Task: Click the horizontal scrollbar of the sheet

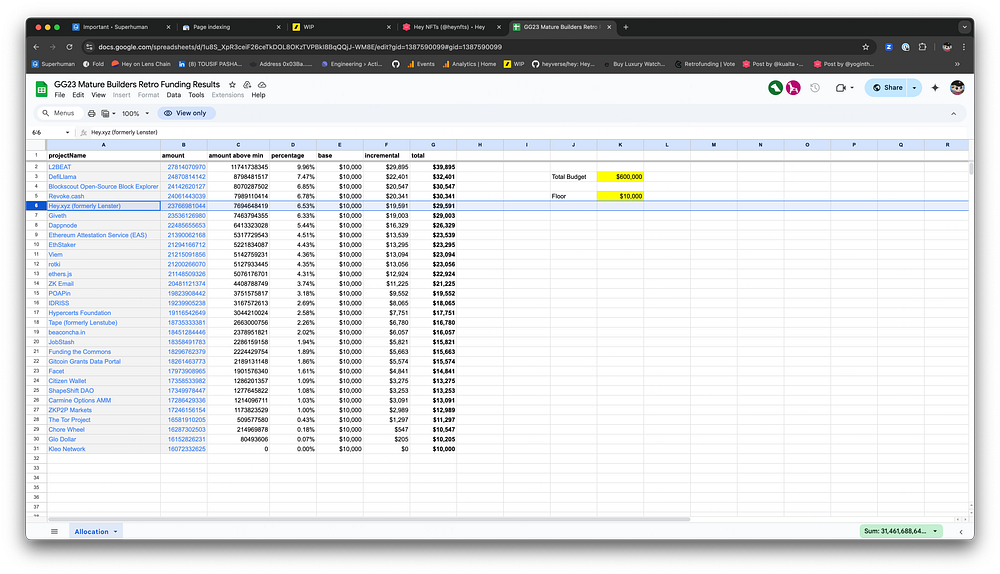Action: pyautogui.click(x=369, y=519)
